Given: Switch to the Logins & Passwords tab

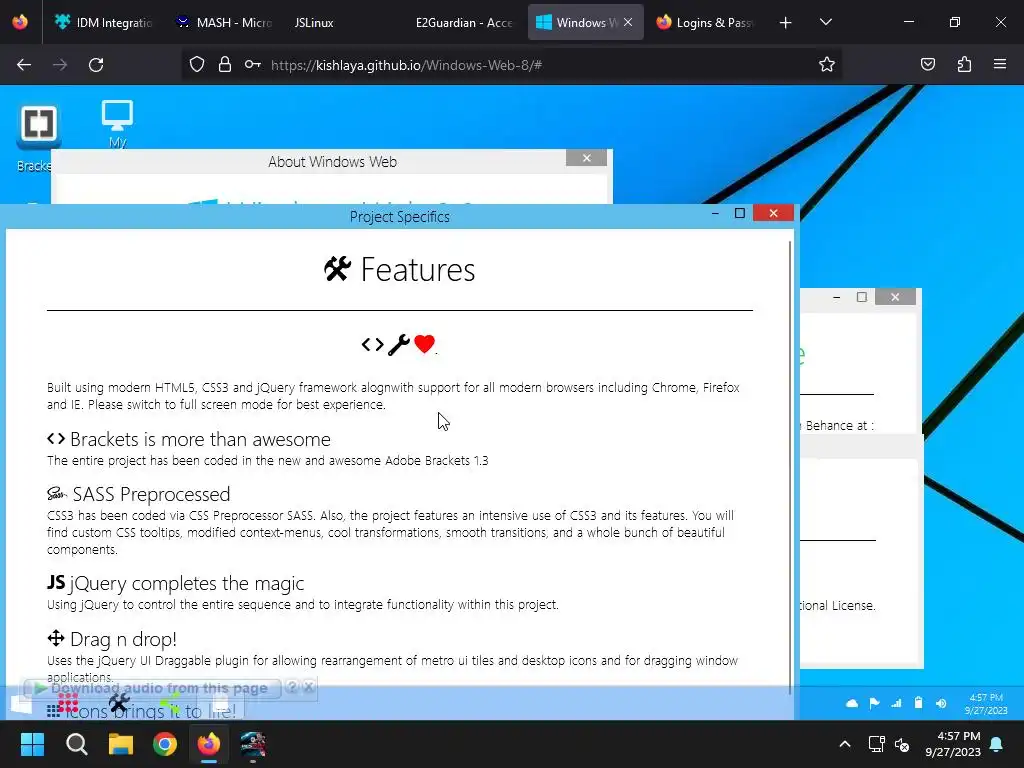Looking at the screenshot, I should (705, 22).
